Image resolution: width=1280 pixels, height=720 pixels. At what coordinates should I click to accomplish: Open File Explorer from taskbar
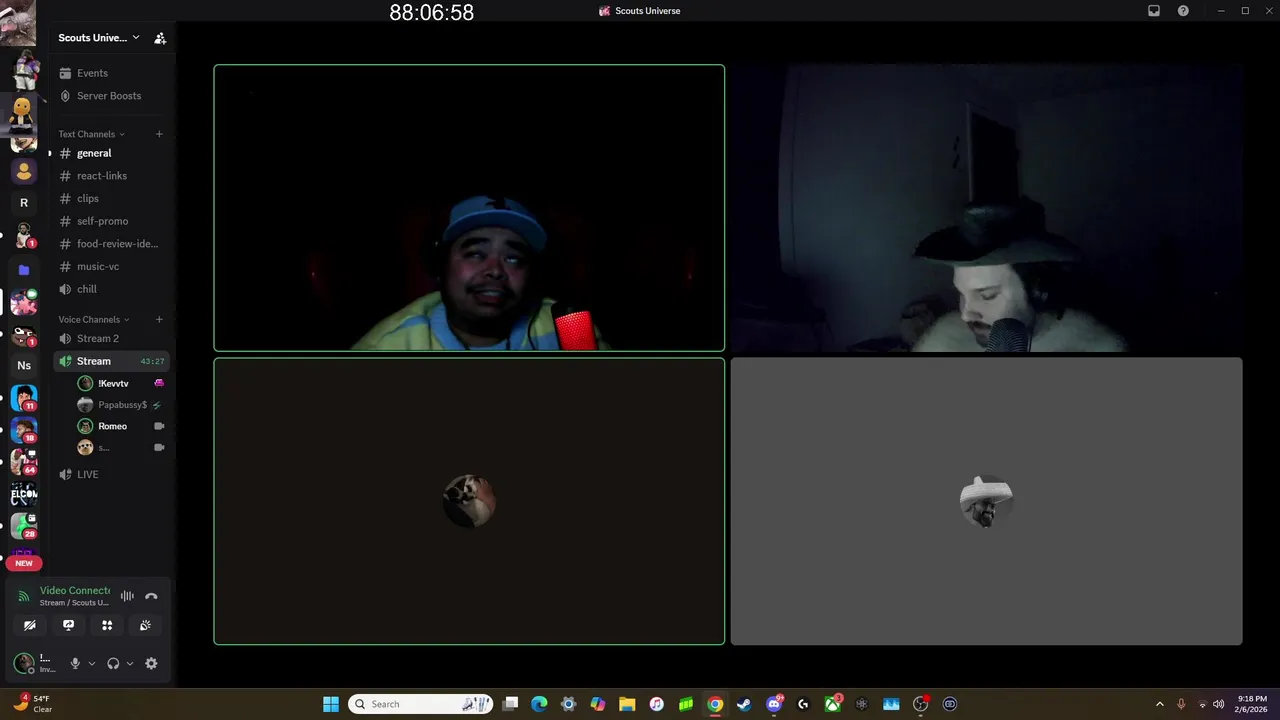point(627,704)
